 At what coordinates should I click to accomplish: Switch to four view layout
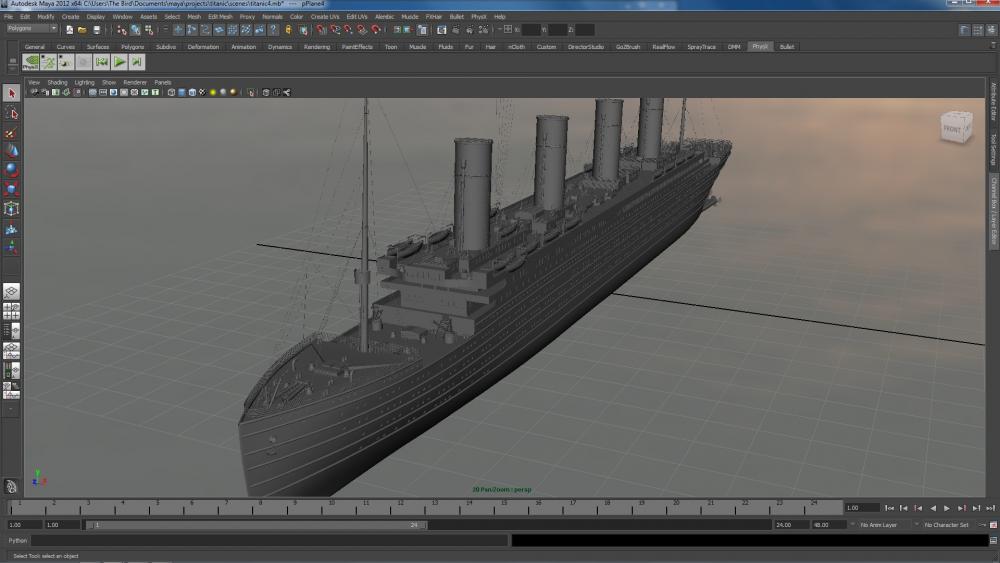tap(11, 311)
